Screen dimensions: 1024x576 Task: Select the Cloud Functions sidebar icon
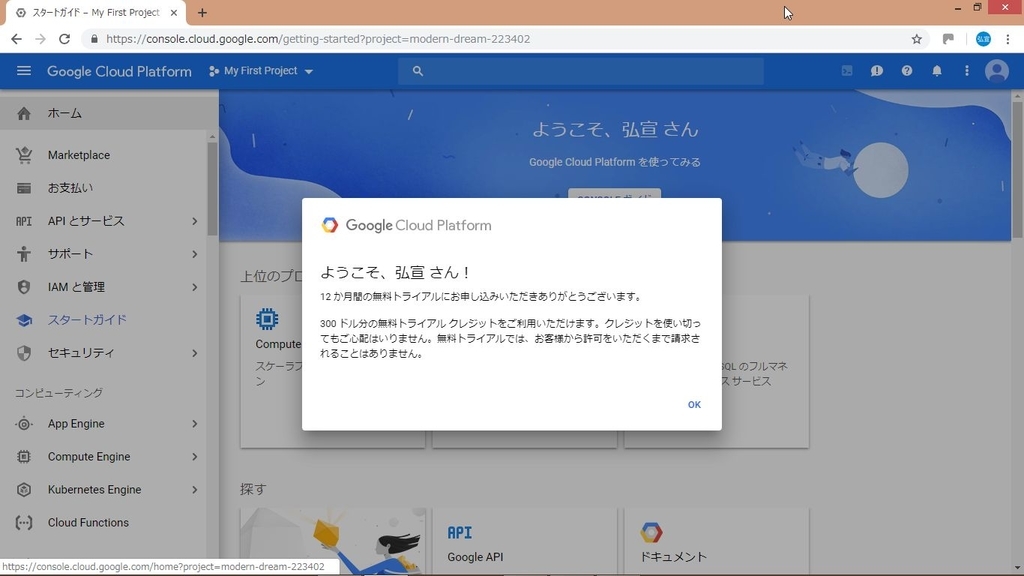(x=22, y=522)
